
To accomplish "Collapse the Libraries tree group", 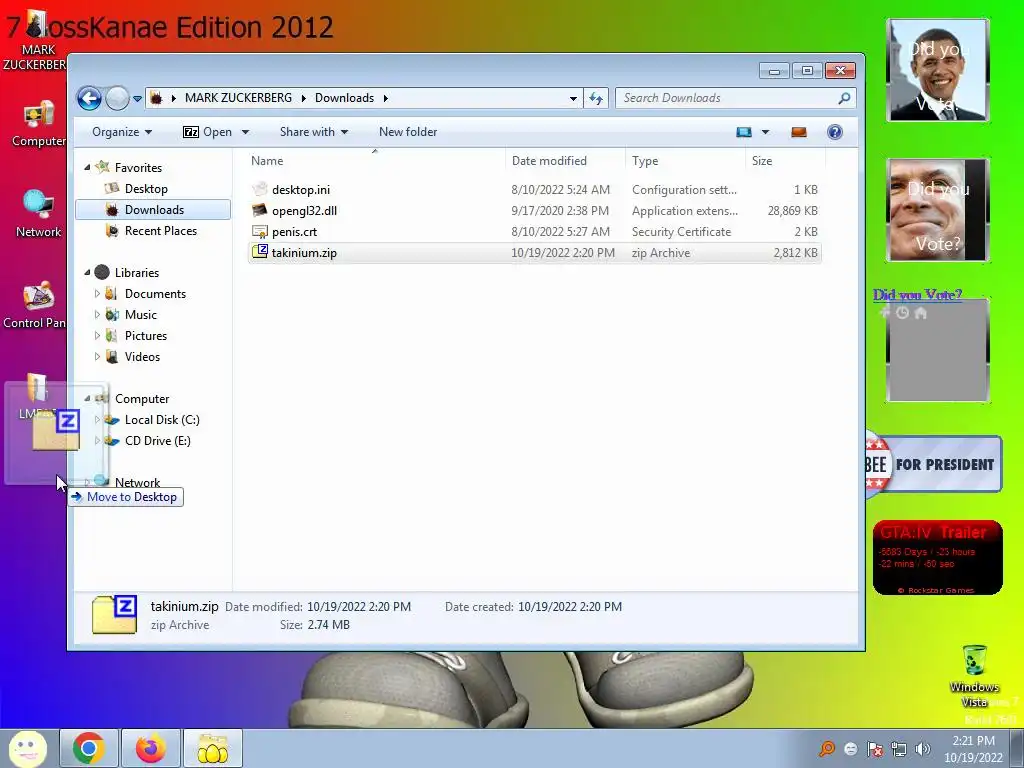I will (x=88, y=272).
